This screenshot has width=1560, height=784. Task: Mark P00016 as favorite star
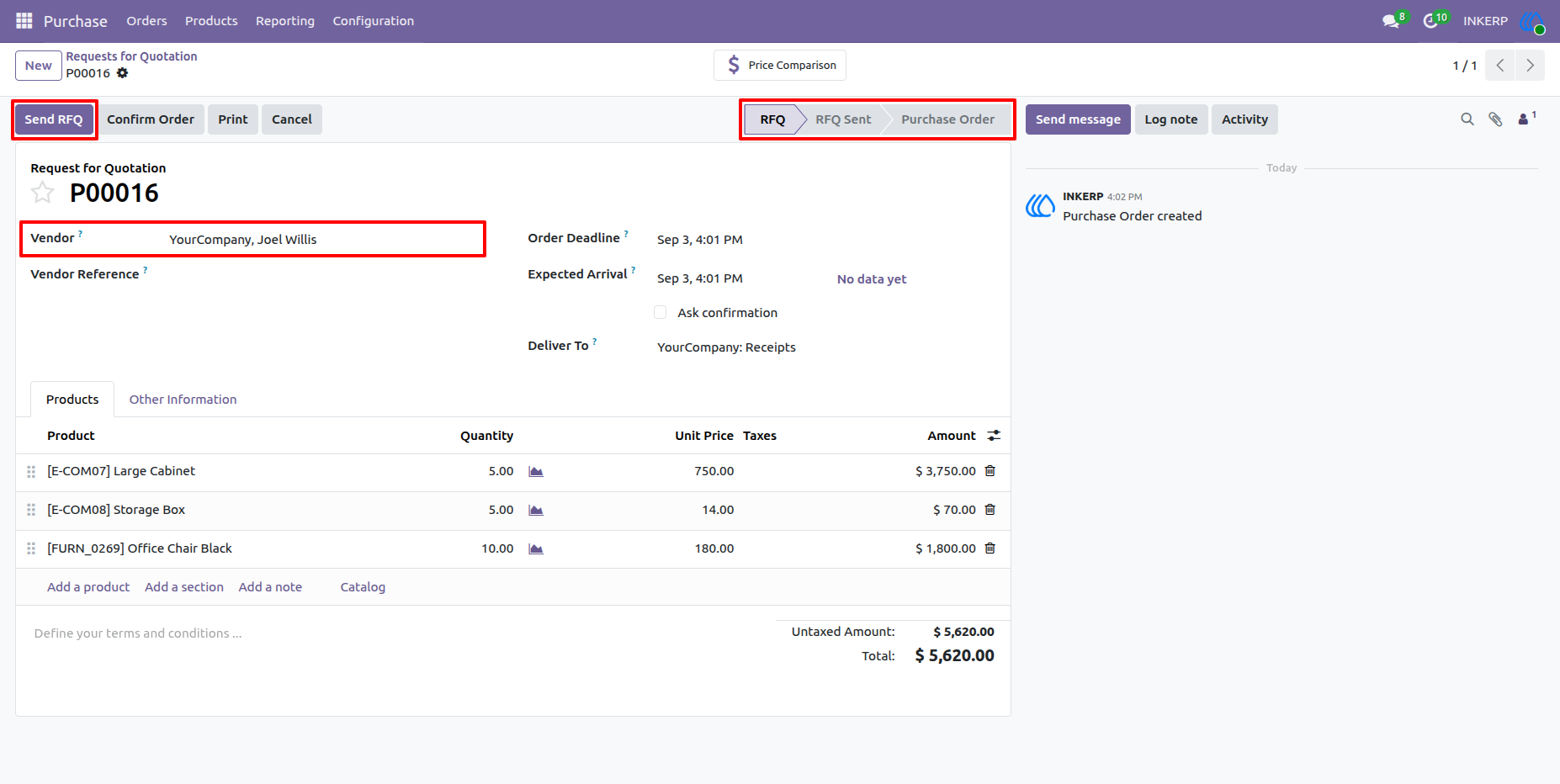[x=43, y=193]
